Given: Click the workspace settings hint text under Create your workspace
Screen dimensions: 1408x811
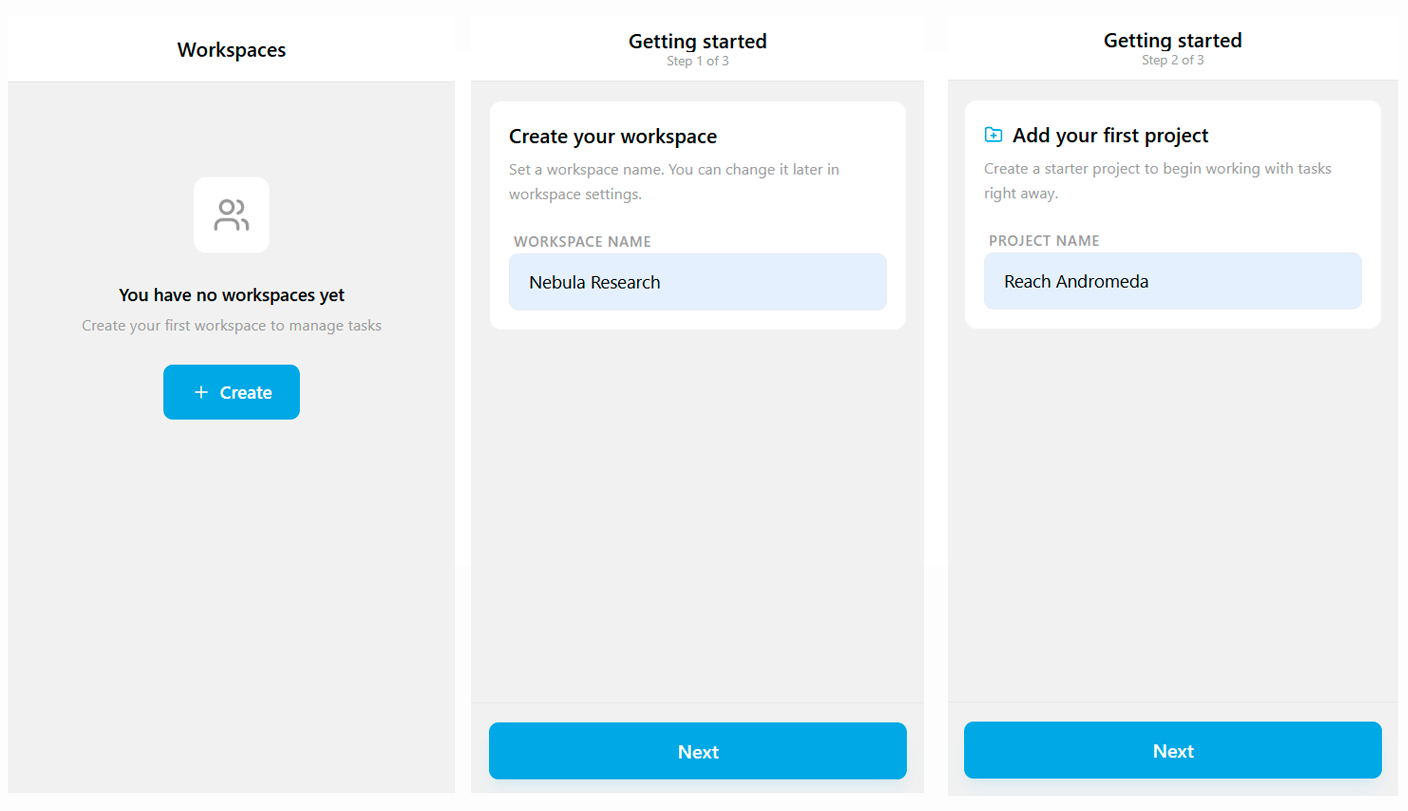Looking at the screenshot, I should (674, 181).
